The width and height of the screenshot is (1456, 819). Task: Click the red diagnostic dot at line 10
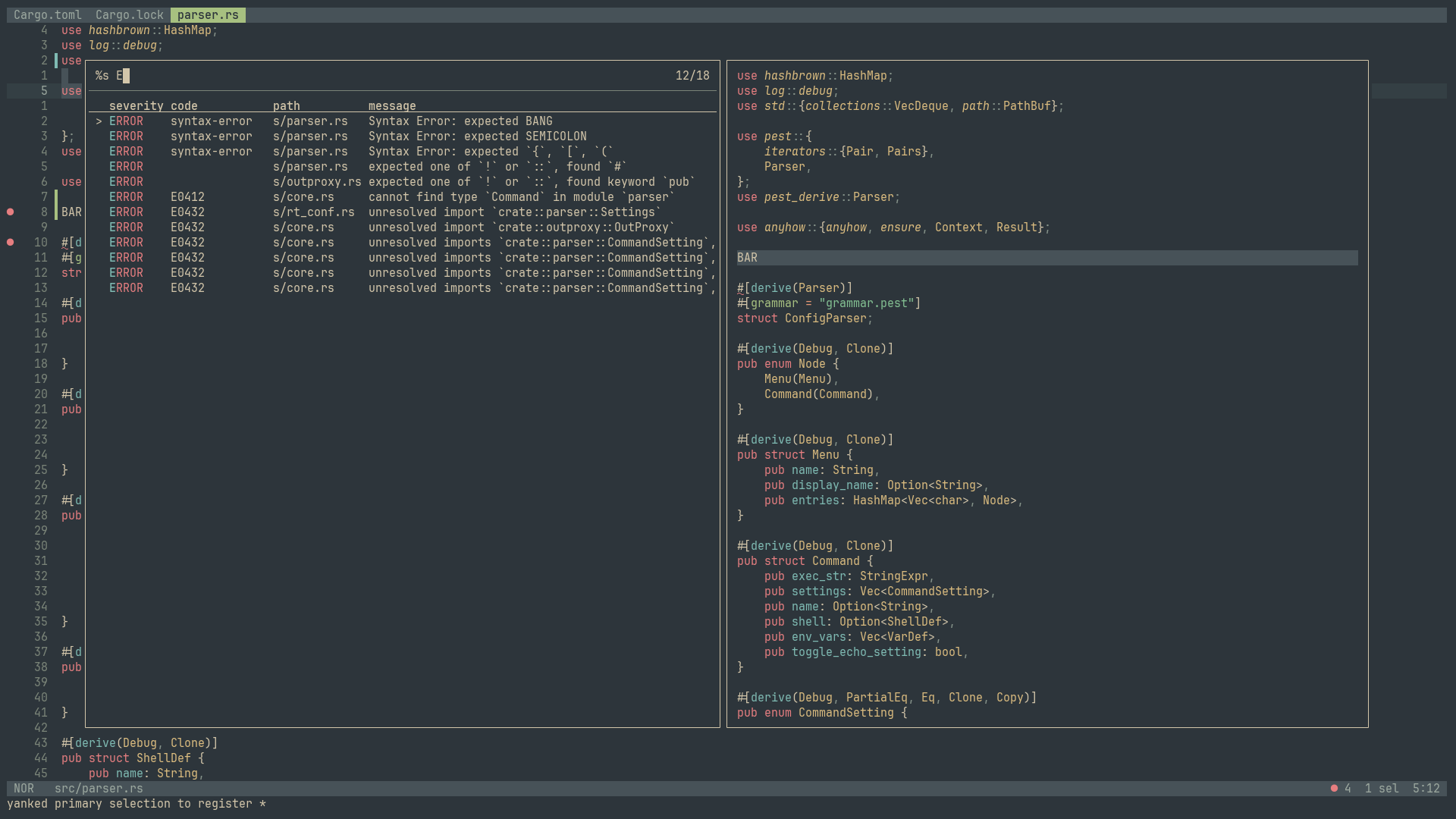tap(11, 243)
